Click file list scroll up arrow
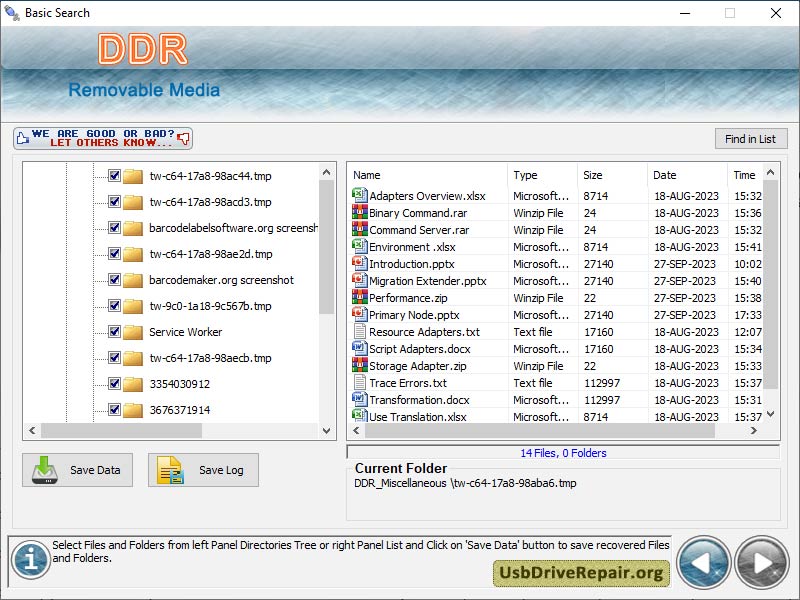800x600 pixels. click(771, 172)
